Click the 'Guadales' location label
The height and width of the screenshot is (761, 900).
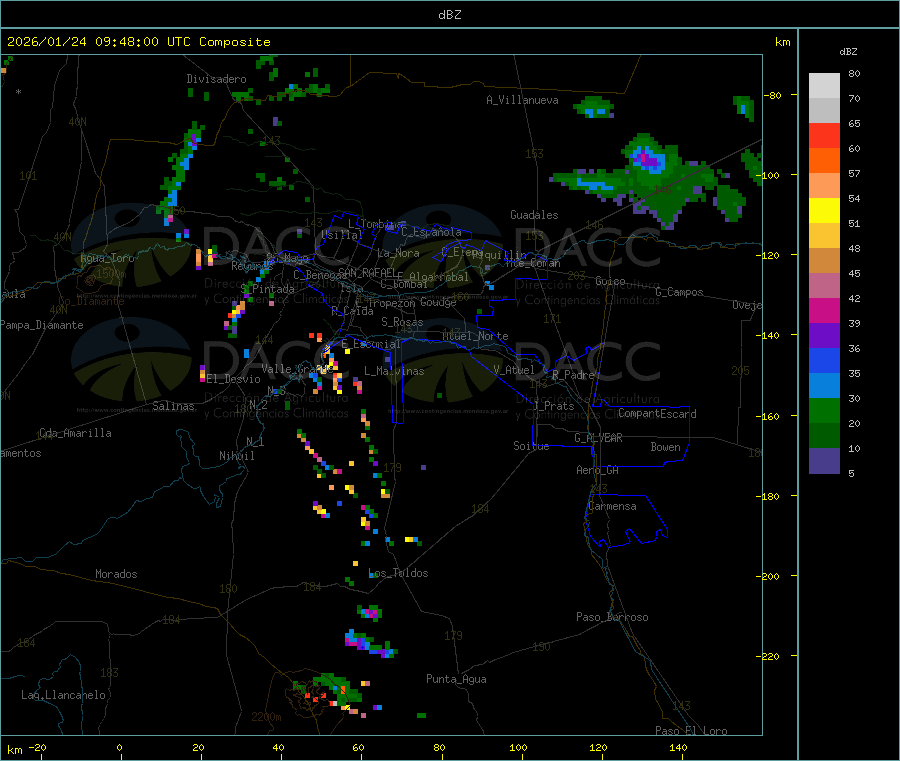[x=534, y=215]
